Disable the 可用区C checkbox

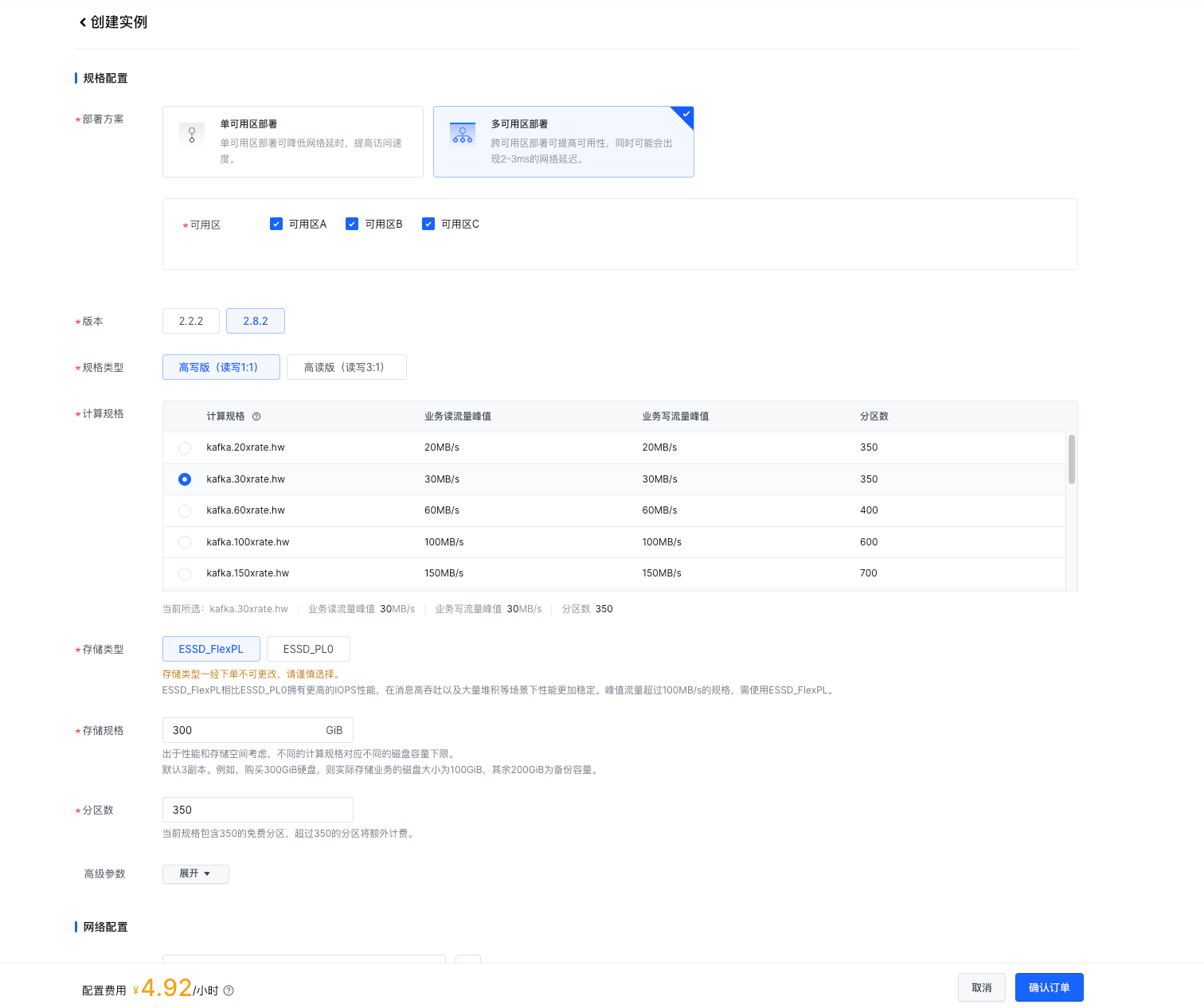tap(428, 224)
